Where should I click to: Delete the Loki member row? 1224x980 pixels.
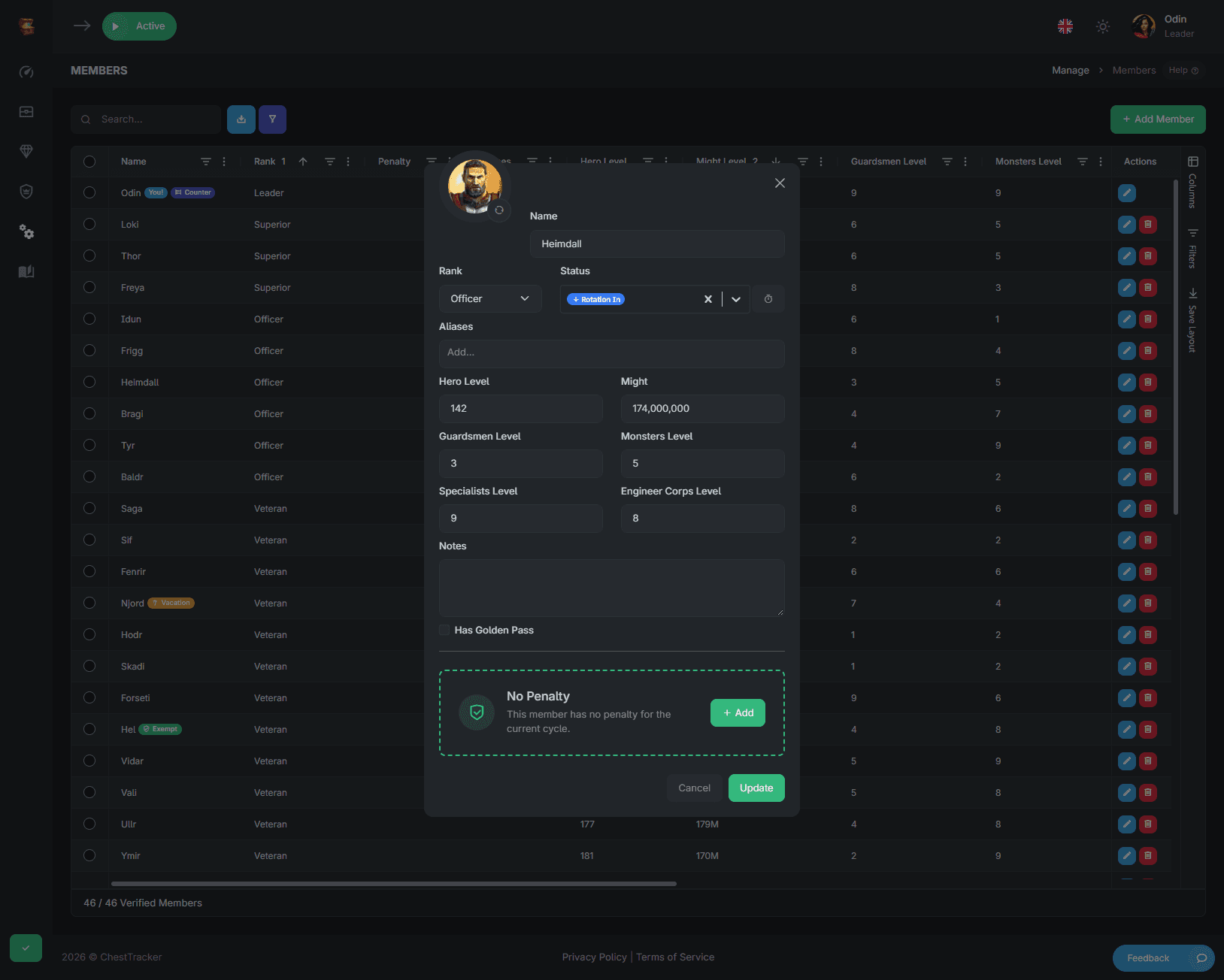tap(1147, 225)
